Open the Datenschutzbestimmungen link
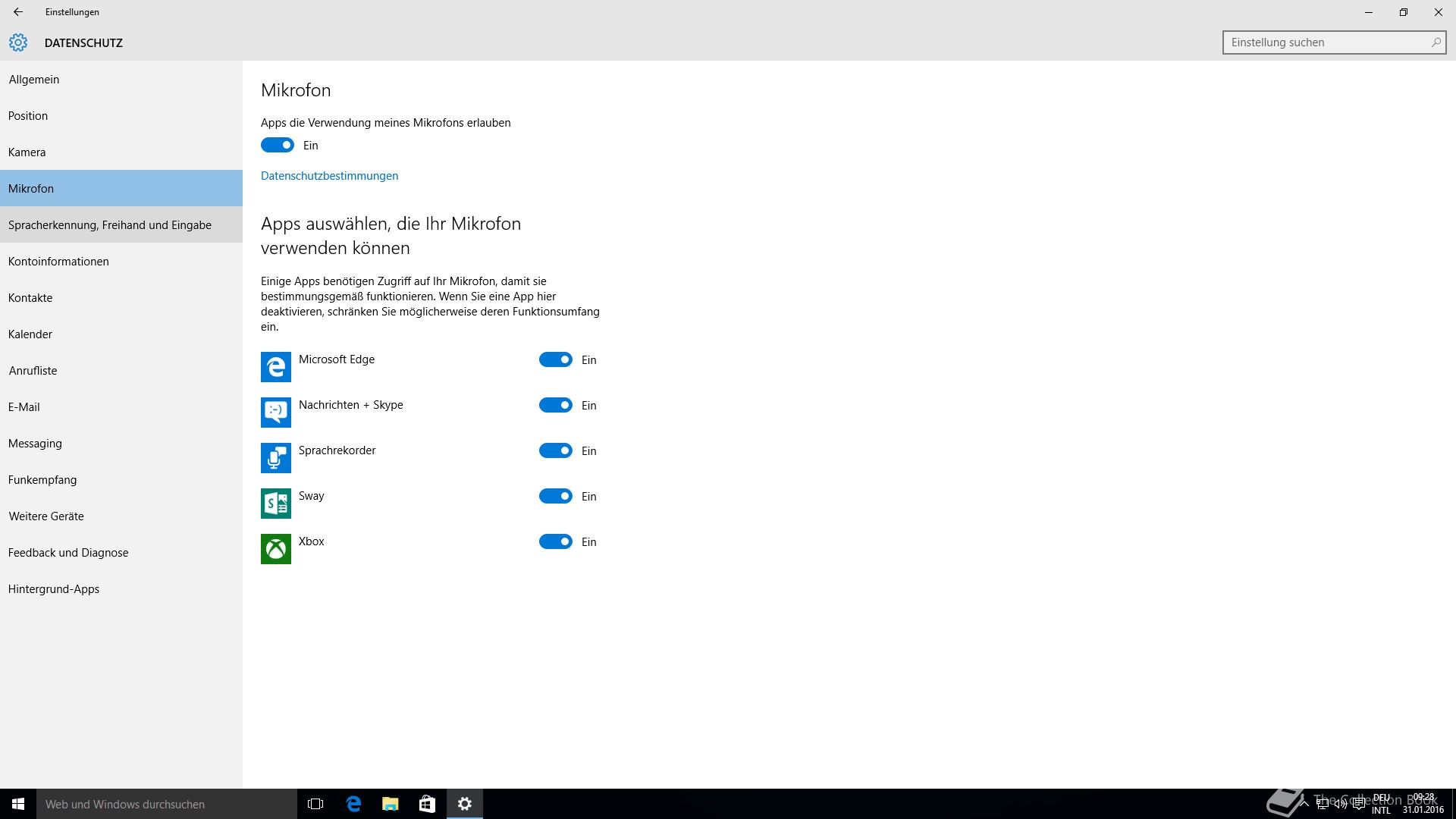 [x=329, y=175]
